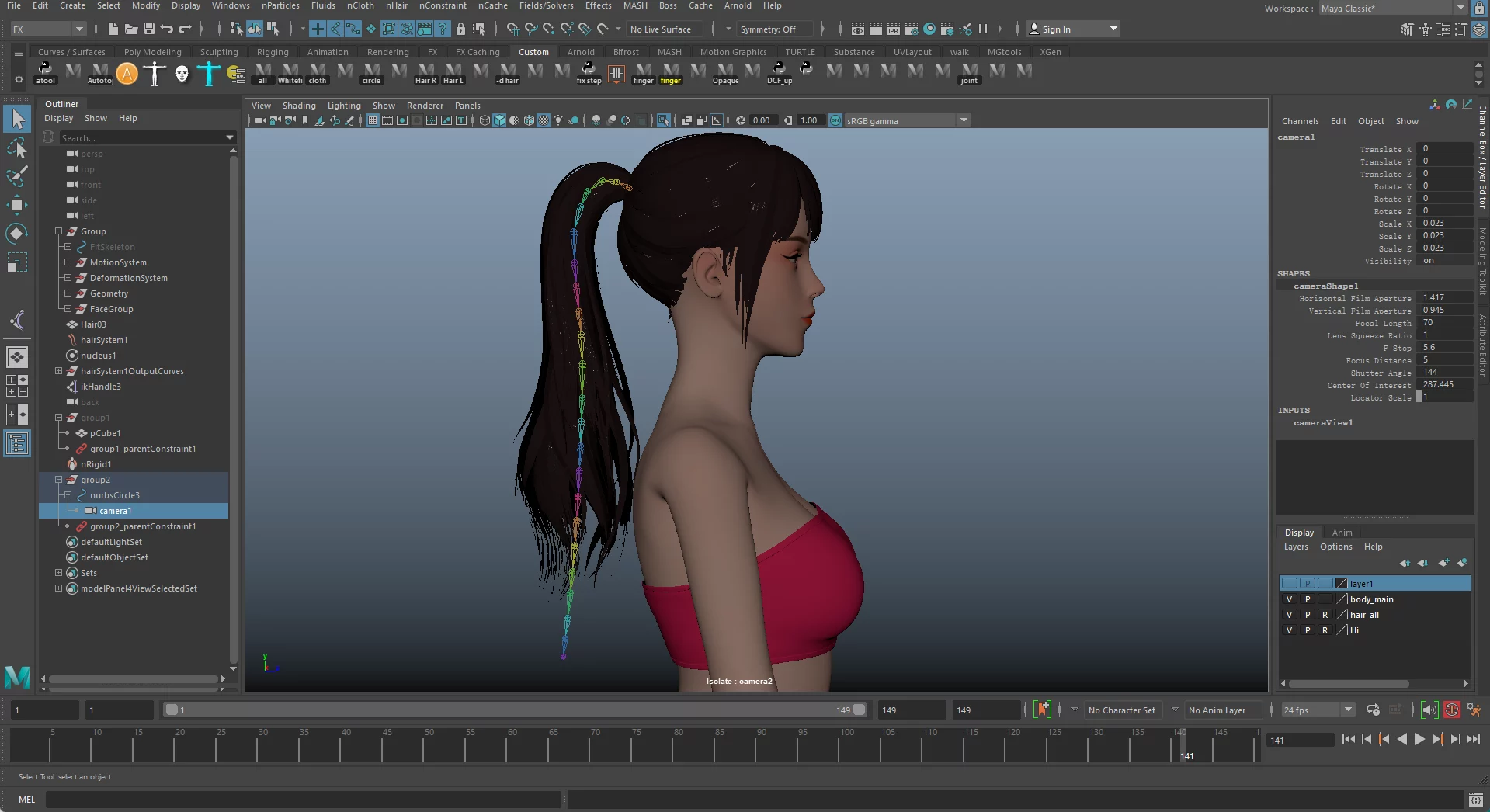Click the Hair R shelf button
Screen dimensions: 1490x812
tap(425, 73)
